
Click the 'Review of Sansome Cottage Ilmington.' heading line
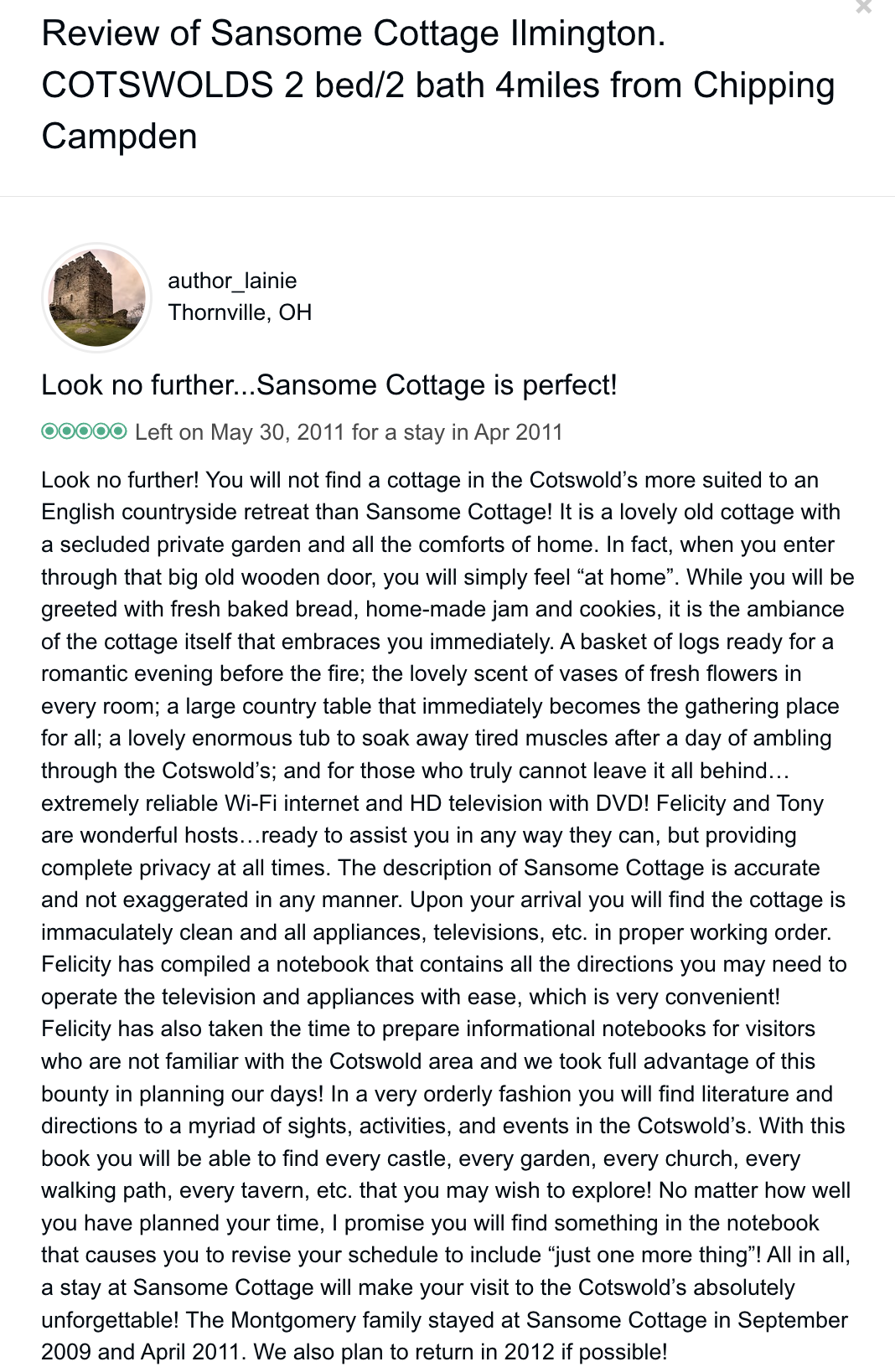[x=353, y=34]
